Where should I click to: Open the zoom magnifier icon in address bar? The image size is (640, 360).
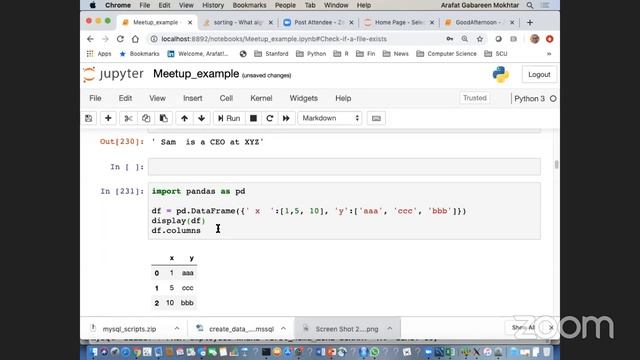pos(464,39)
